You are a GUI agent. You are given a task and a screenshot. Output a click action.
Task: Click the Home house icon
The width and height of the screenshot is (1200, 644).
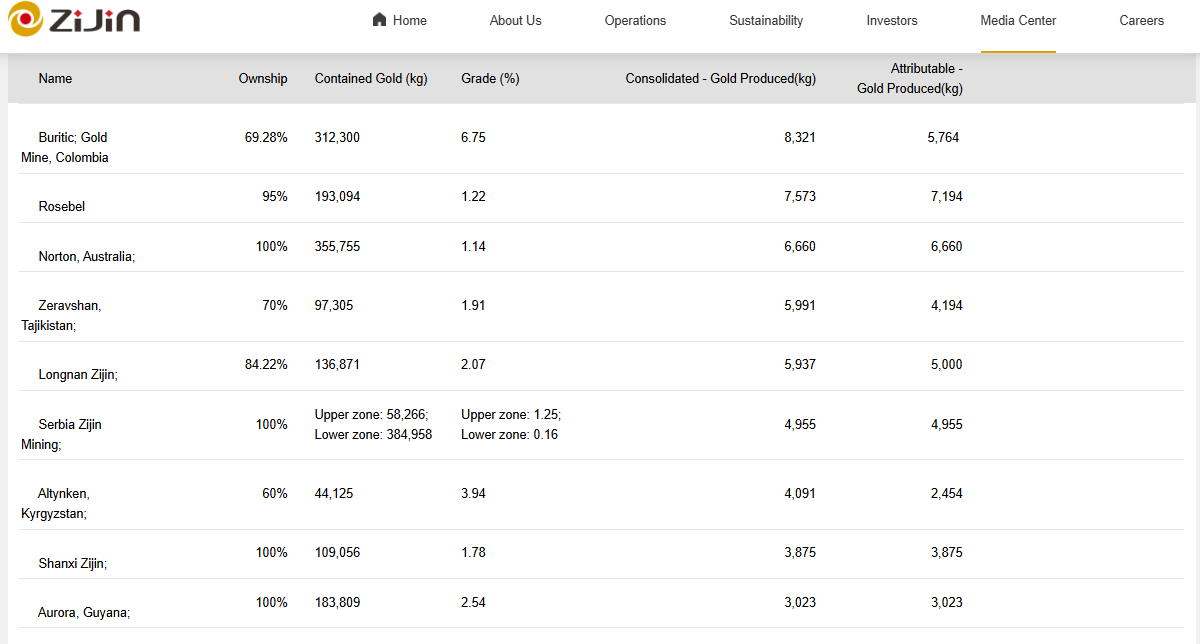click(379, 20)
